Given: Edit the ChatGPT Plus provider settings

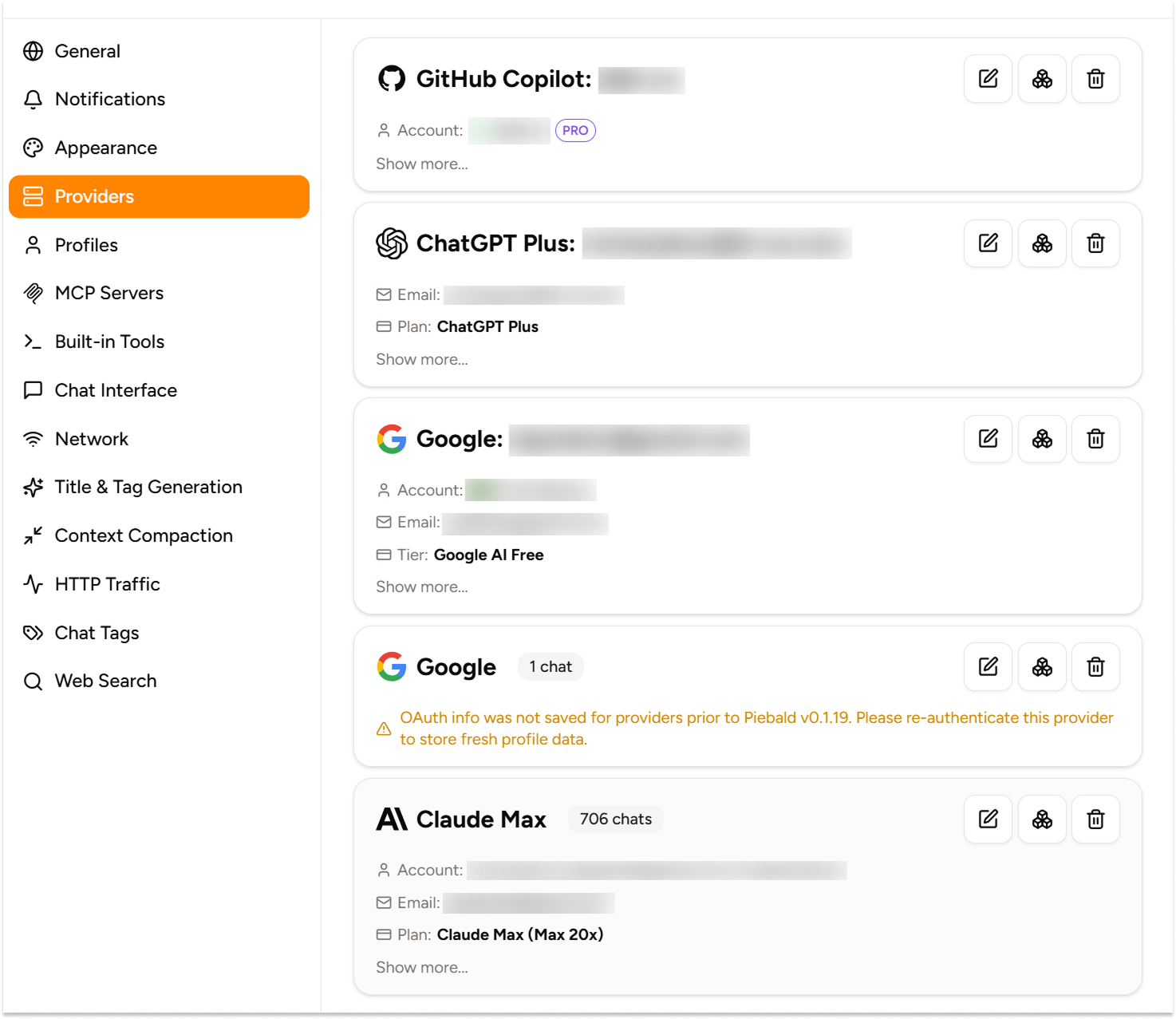Looking at the screenshot, I should [x=988, y=243].
